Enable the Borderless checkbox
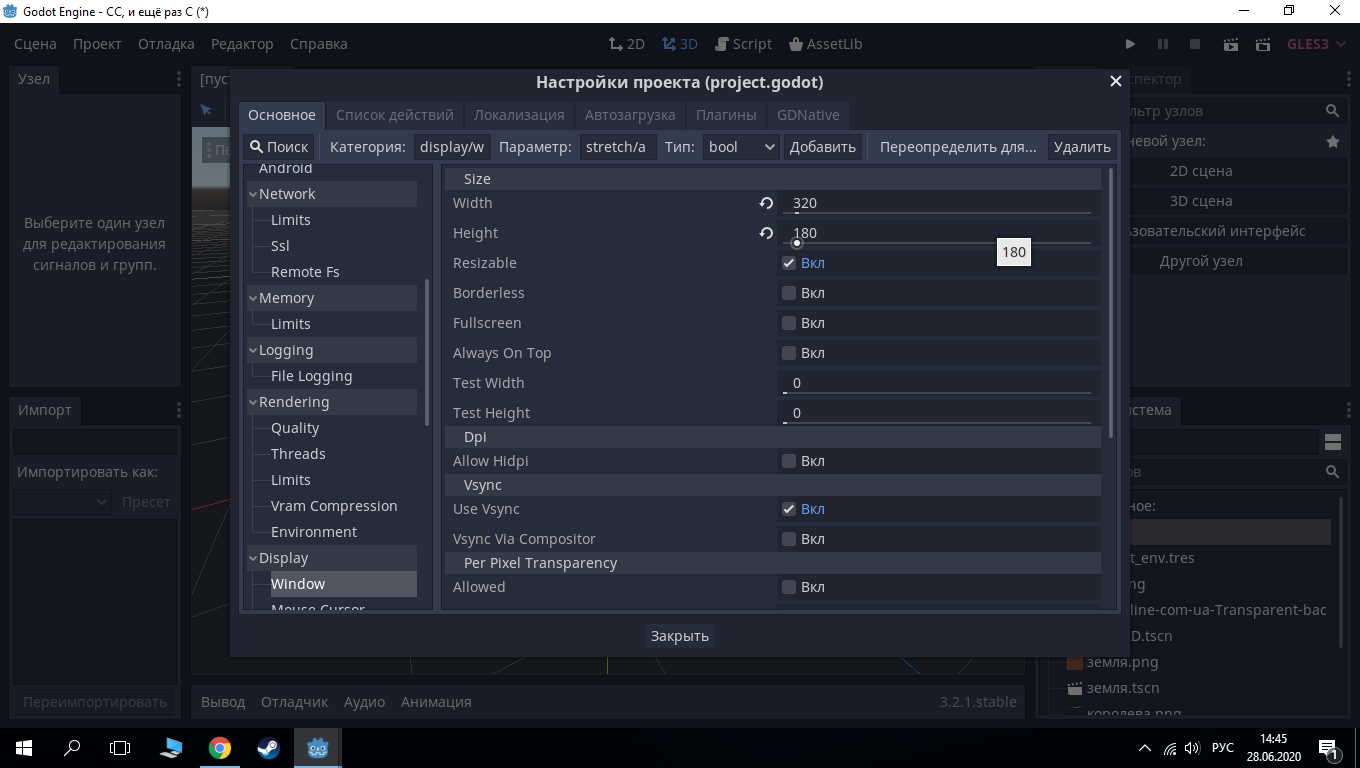 789,293
